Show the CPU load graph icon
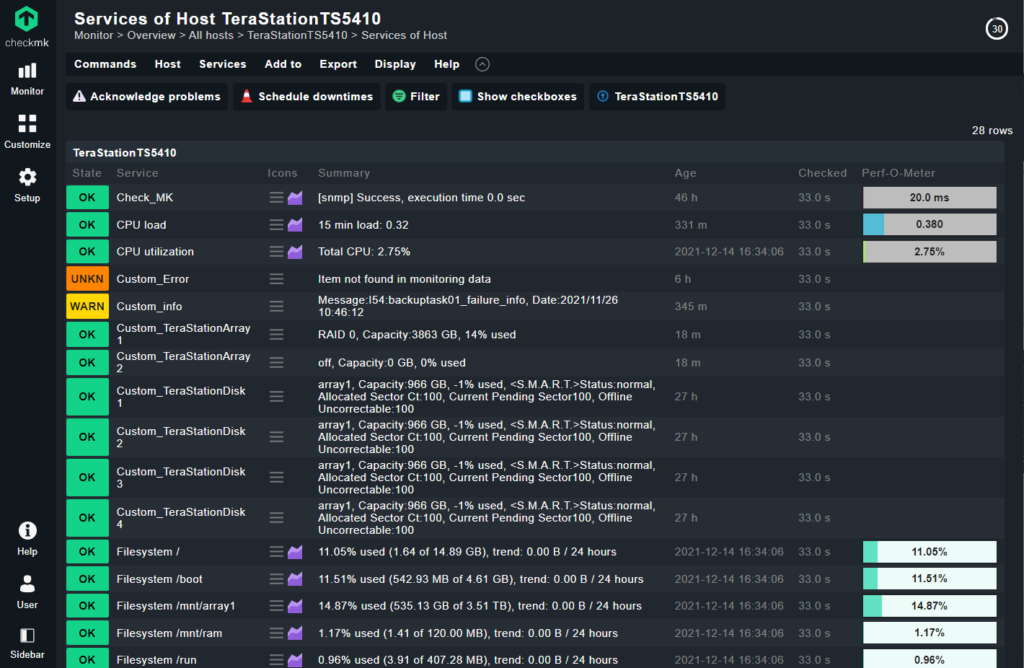 (x=295, y=225)
